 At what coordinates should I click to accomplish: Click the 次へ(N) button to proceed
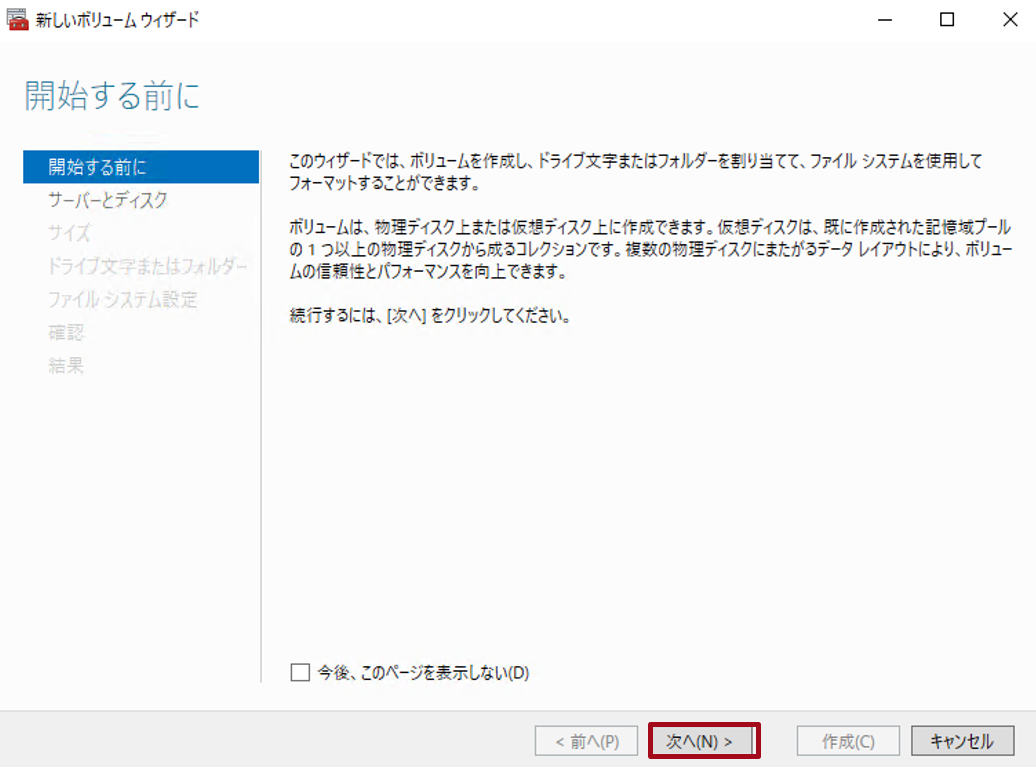point(704,740)
